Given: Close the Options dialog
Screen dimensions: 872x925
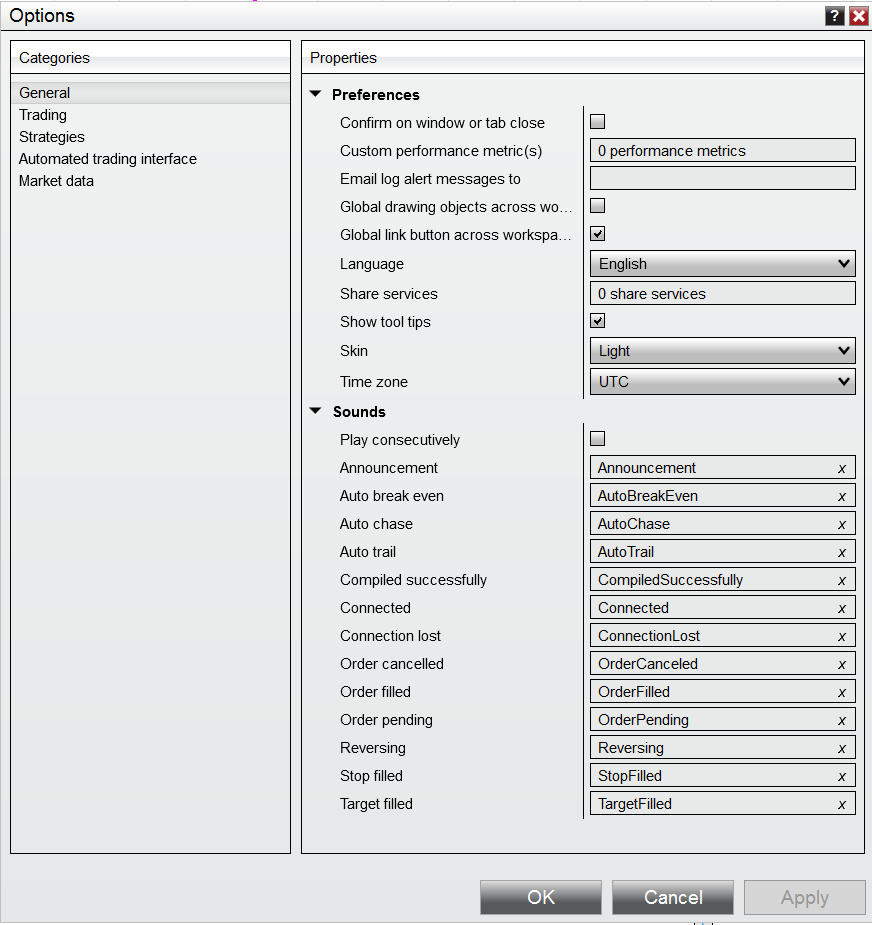Looking at the screenshot, I should pos(858,16).
